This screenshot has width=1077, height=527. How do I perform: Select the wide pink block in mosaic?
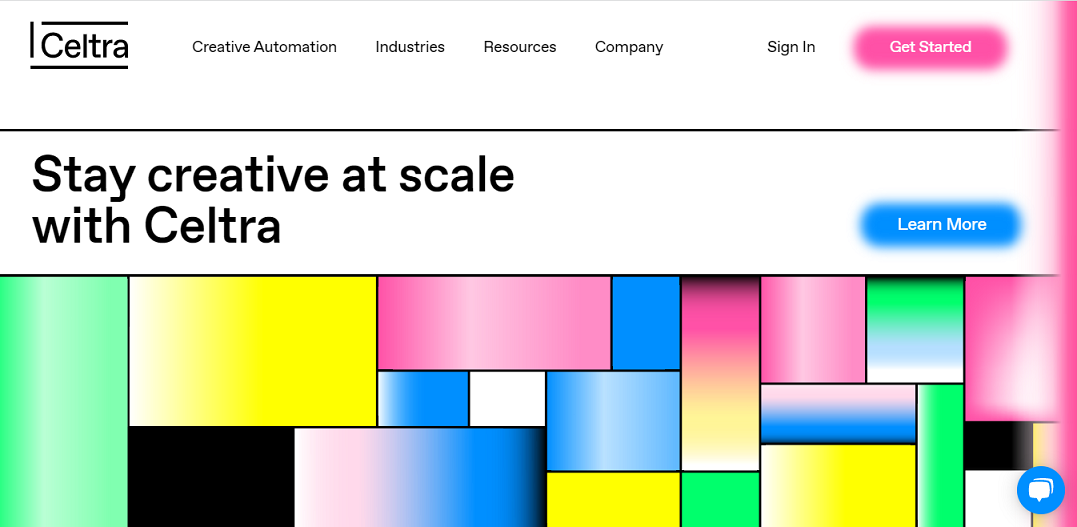[494, 323]
